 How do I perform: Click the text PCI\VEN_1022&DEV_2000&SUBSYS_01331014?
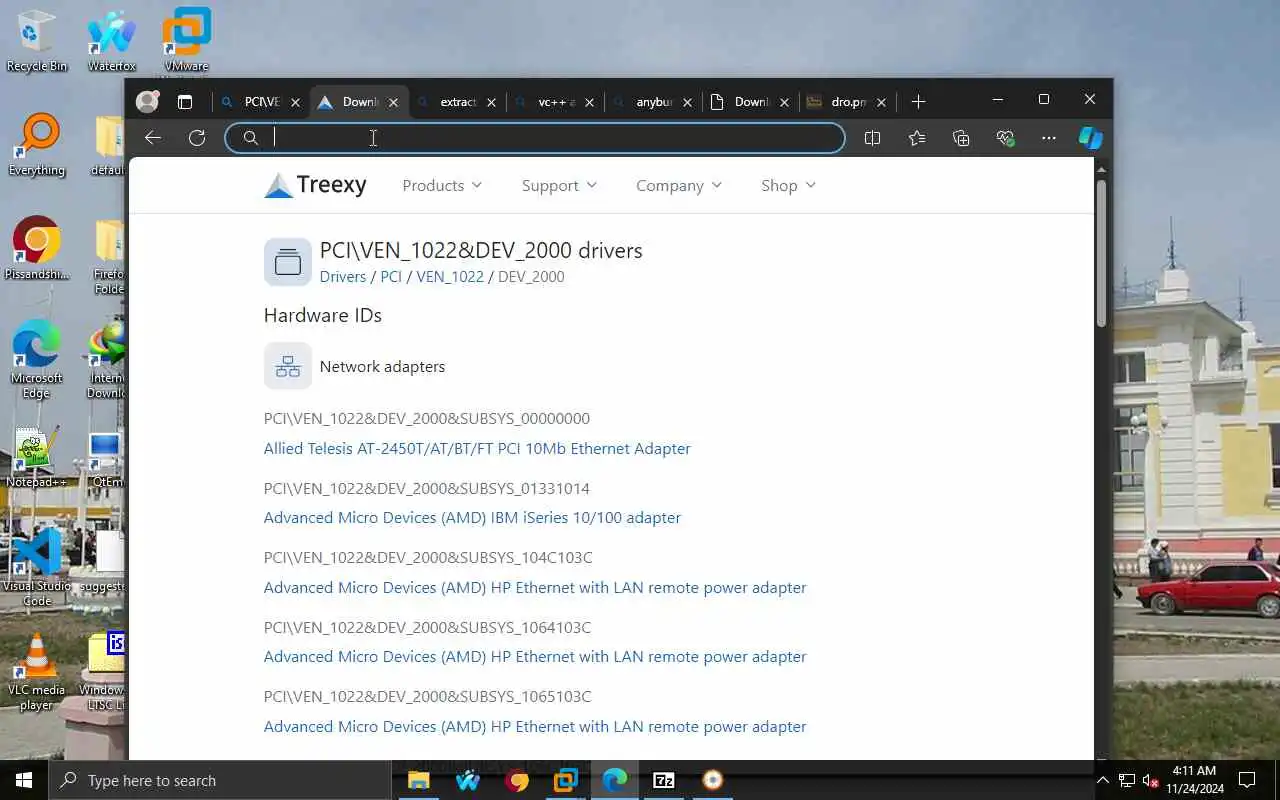pos(427,488)
